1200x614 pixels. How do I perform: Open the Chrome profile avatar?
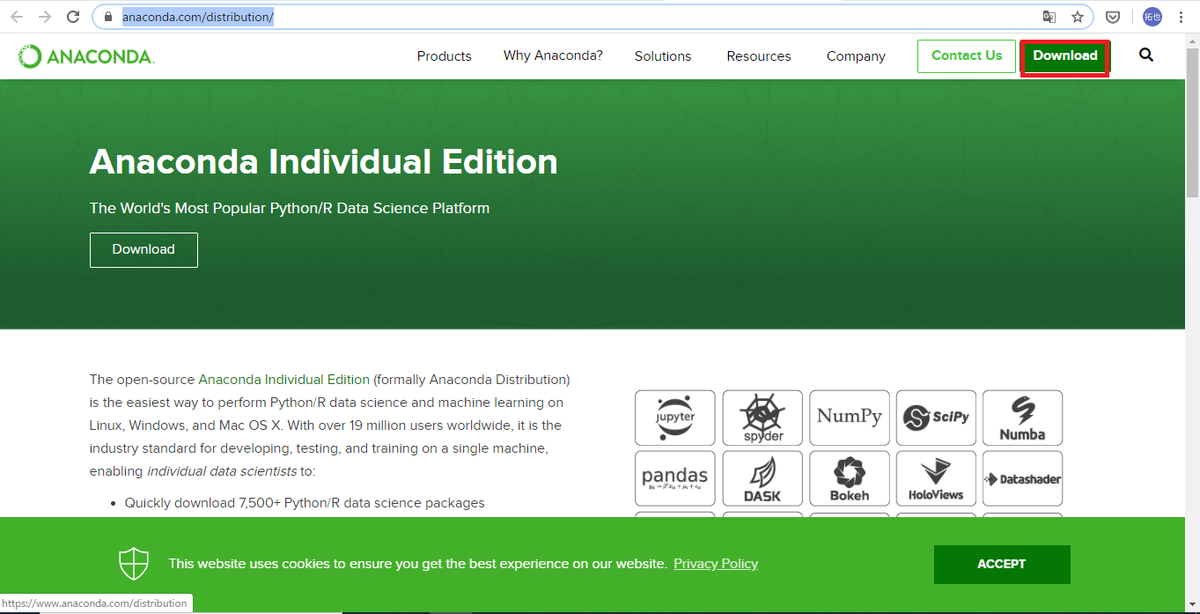(x=1153, y=17)
